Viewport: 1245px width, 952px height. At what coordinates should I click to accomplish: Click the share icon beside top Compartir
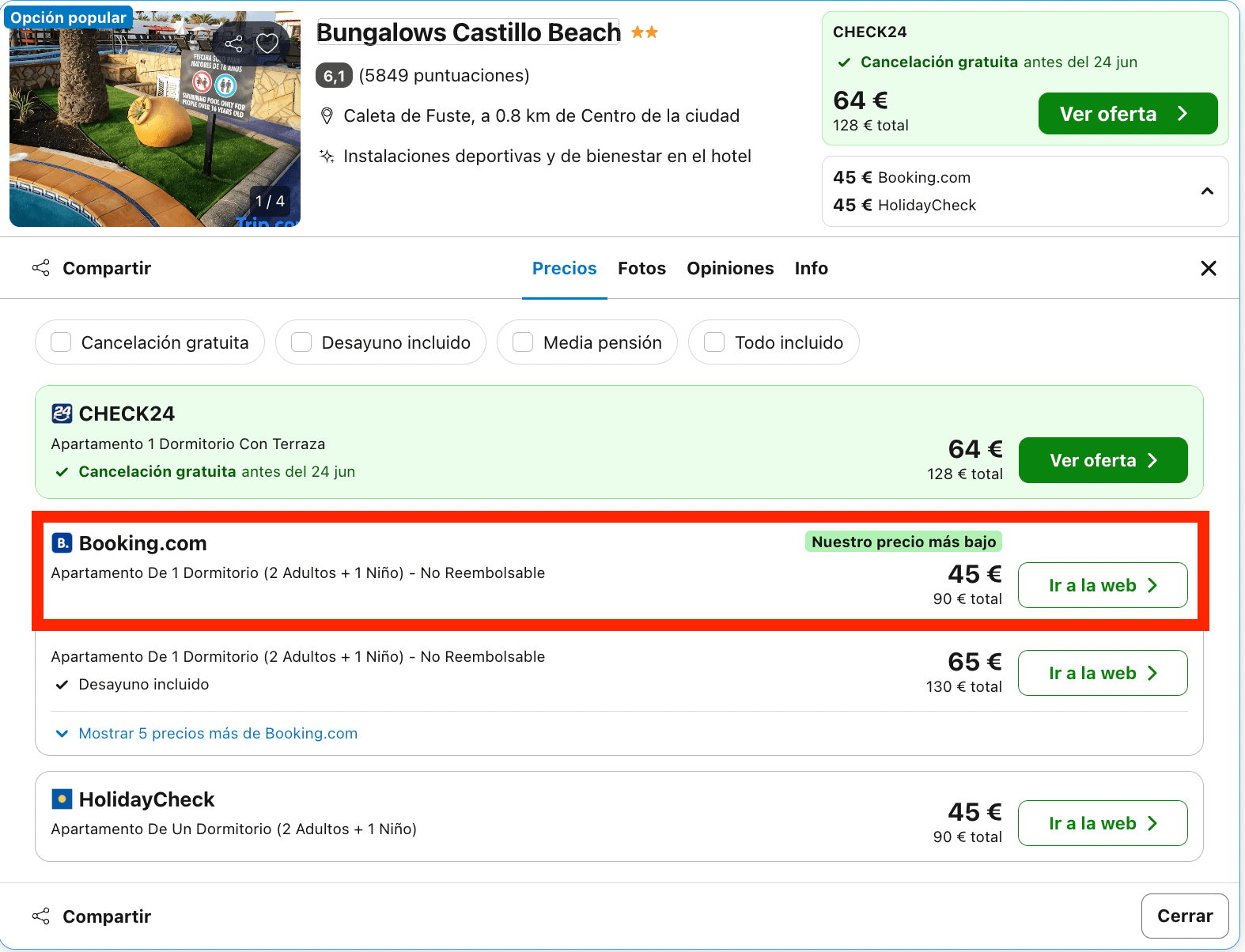(41, 268)
